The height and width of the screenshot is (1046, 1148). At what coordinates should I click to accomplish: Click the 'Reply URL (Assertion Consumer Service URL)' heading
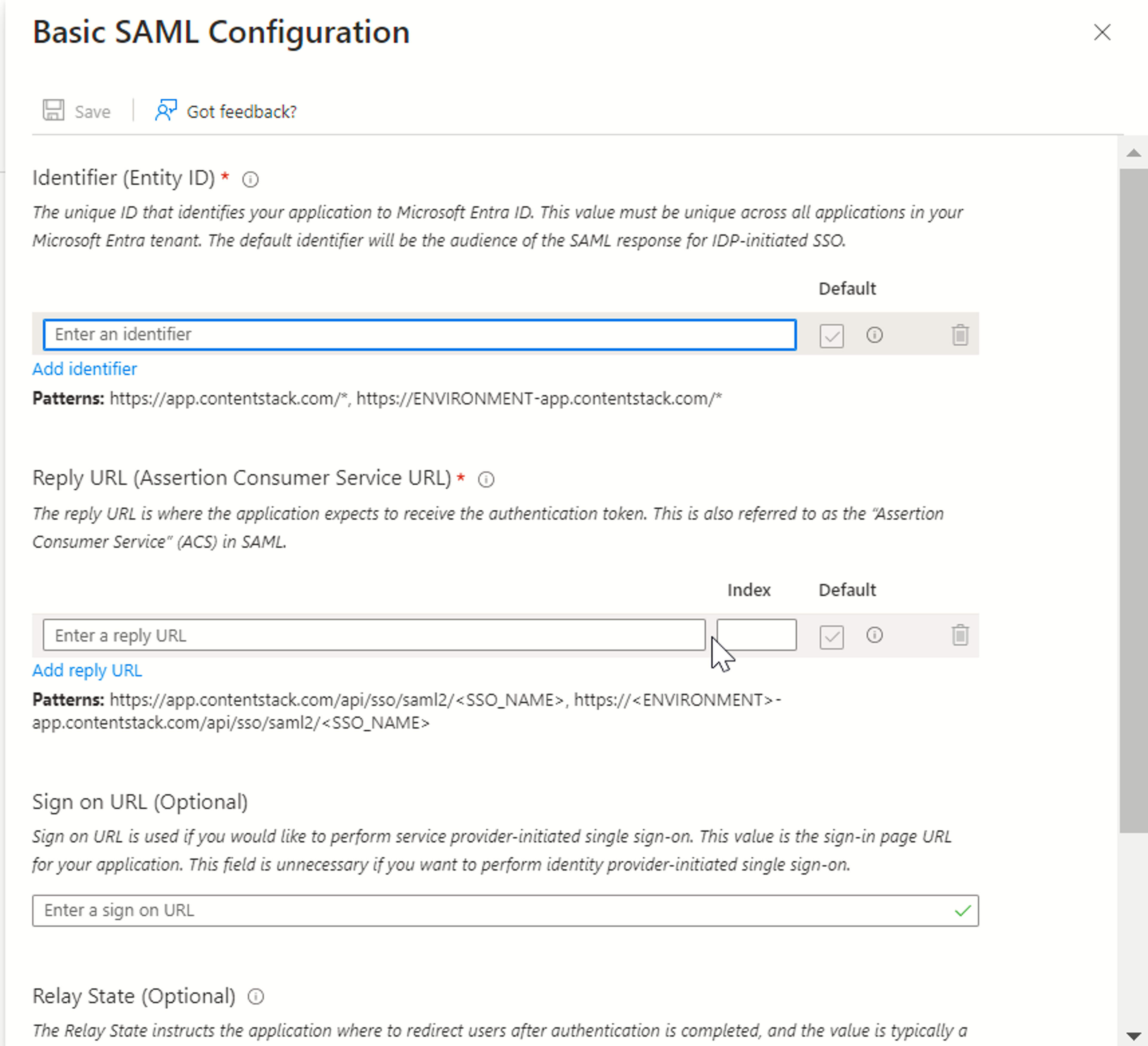click(242, 478)
